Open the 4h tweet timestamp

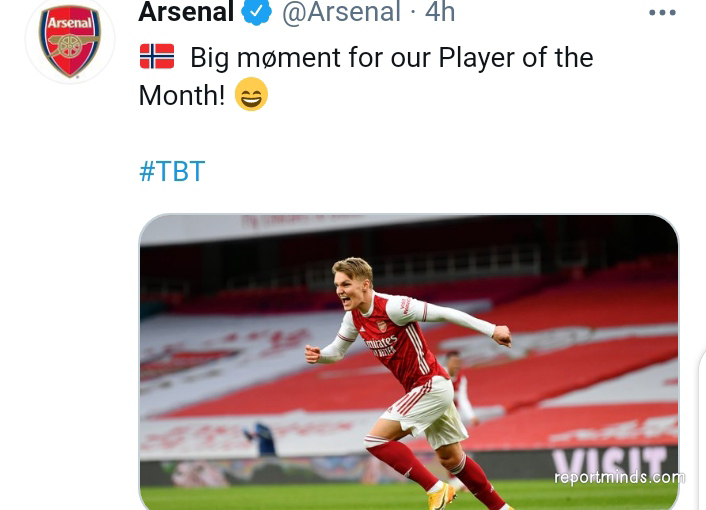(x=440, y=12)
